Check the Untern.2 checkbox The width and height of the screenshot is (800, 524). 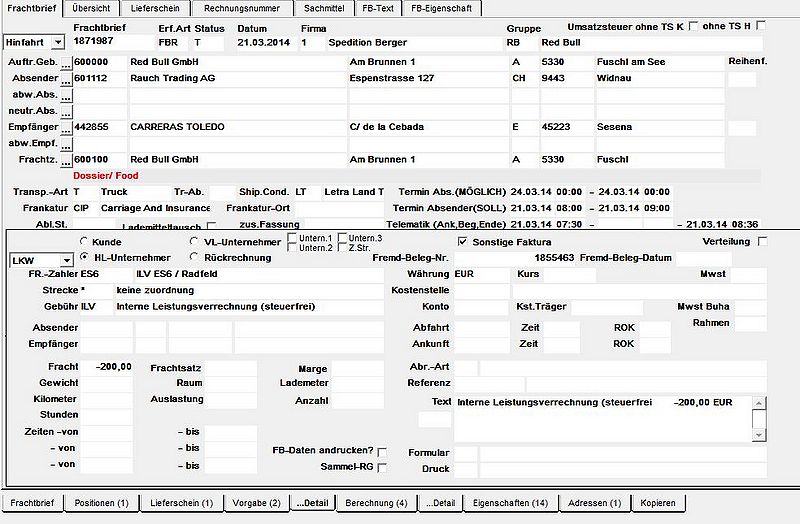292,247
